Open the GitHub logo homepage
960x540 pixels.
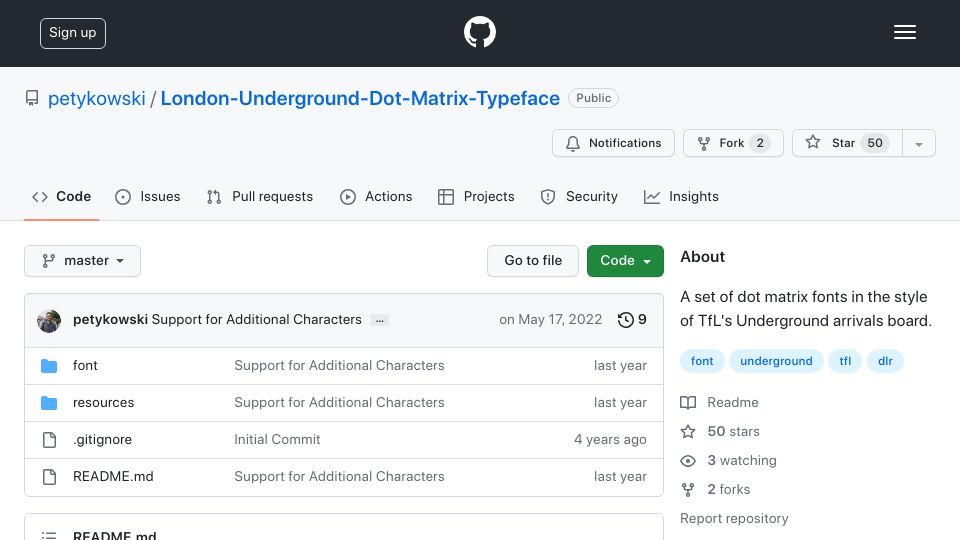point(479,32)
